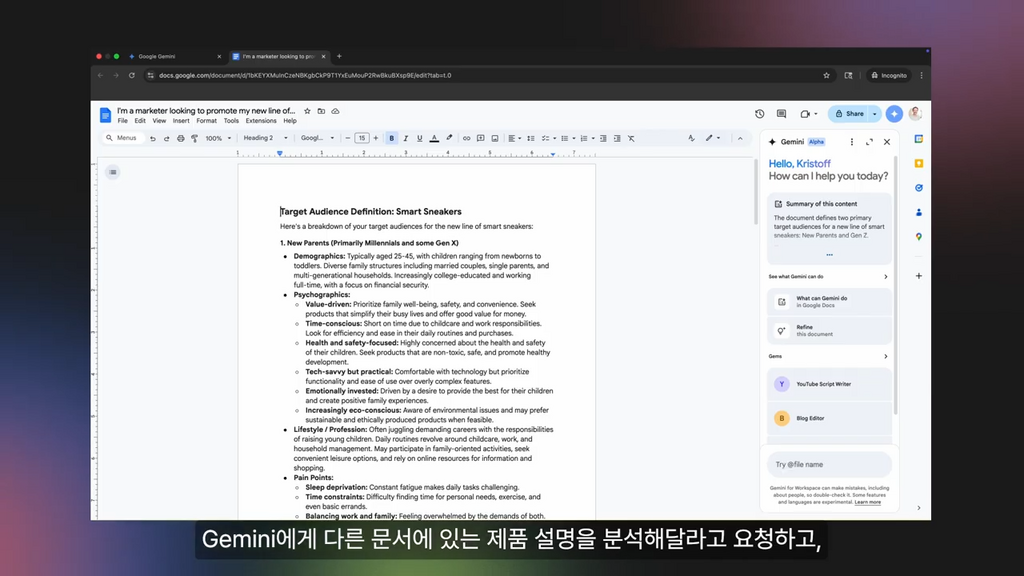This screenshot has height=576, width=1024.
Task: Check the cloud save status icon
Action: coord(336,111)
